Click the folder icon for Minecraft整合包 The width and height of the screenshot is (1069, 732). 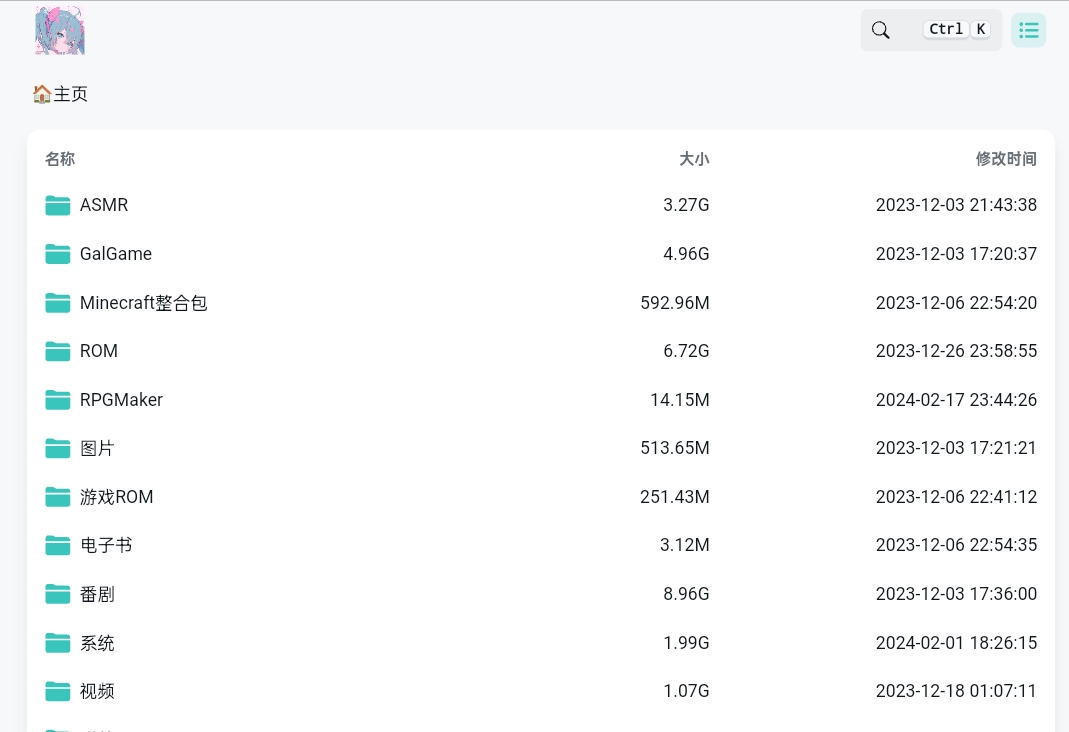point(57,303)
